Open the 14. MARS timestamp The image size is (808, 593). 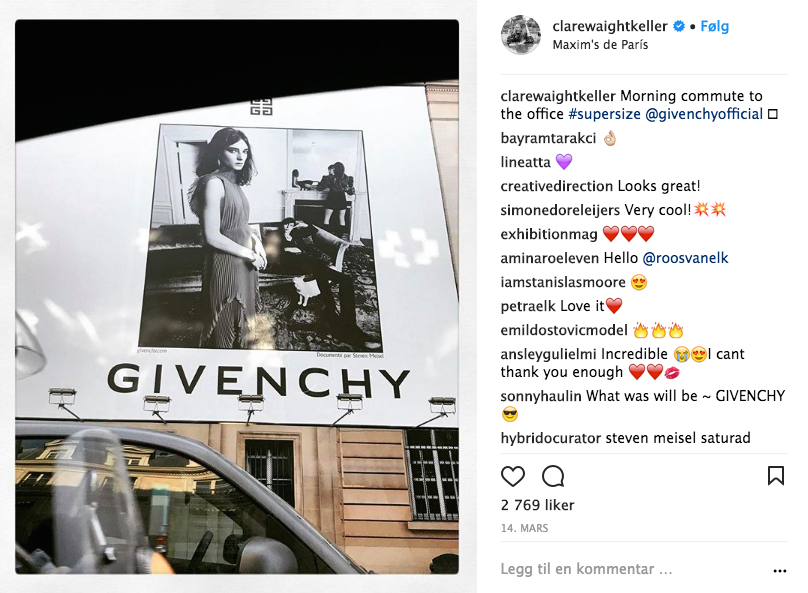tap(525, 528)
